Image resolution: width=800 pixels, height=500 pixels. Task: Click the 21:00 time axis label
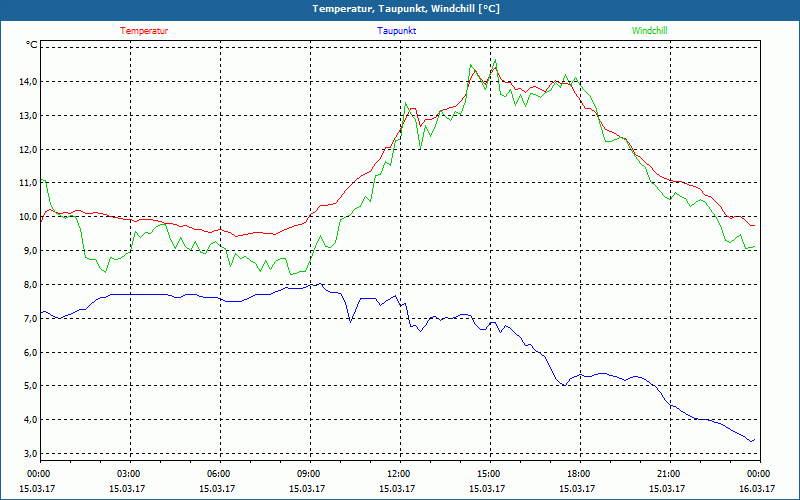[x=669, y=474]
